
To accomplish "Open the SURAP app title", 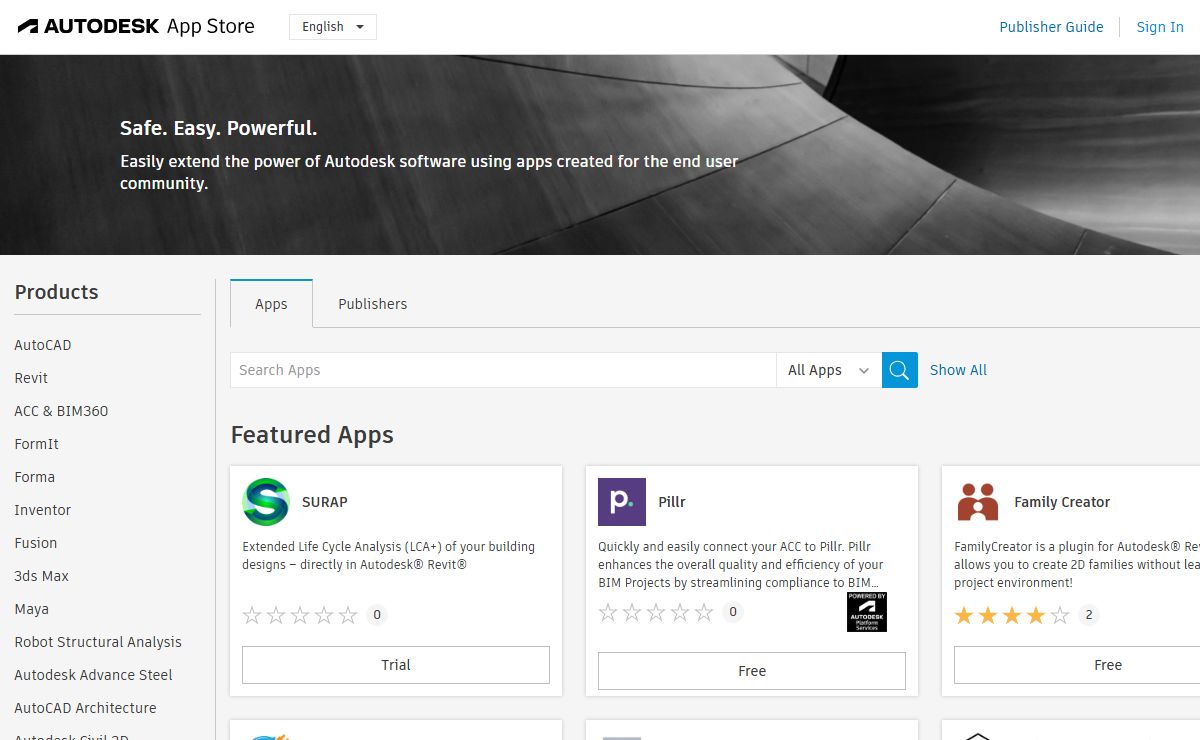I will coord(325,502).
